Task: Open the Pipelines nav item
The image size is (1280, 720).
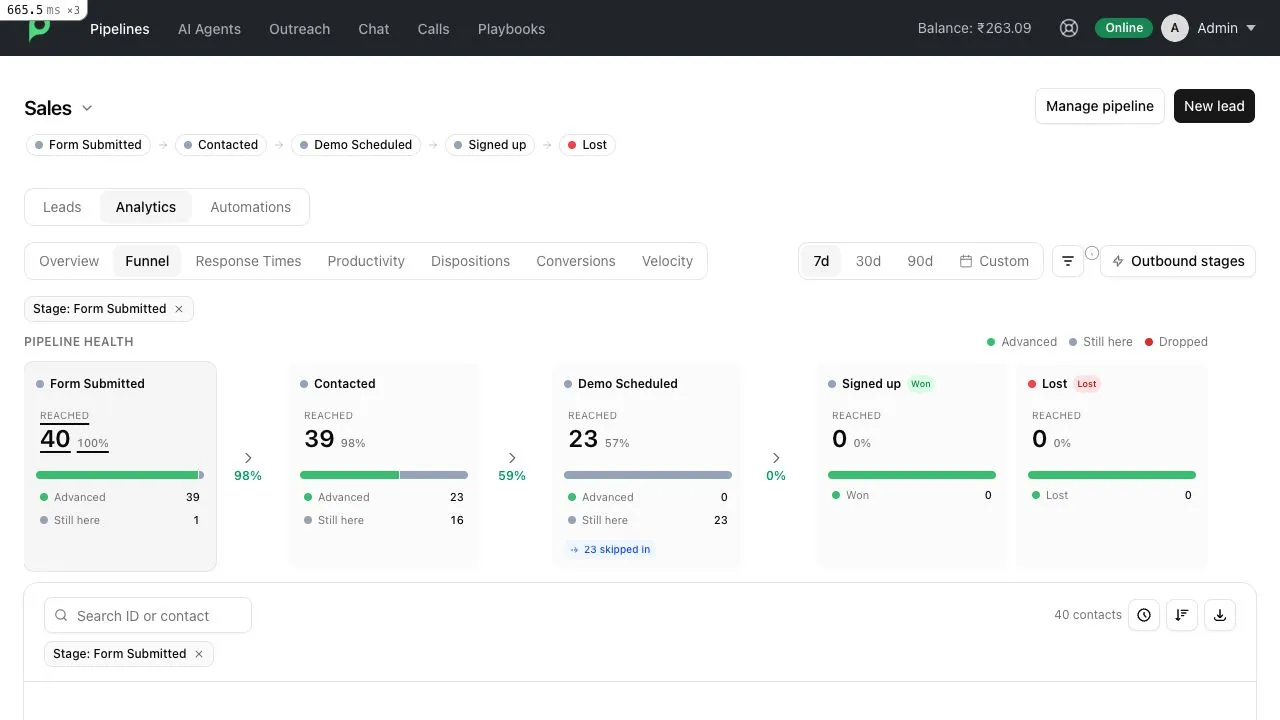Action: pyautogui.click(x=120, y=29)
